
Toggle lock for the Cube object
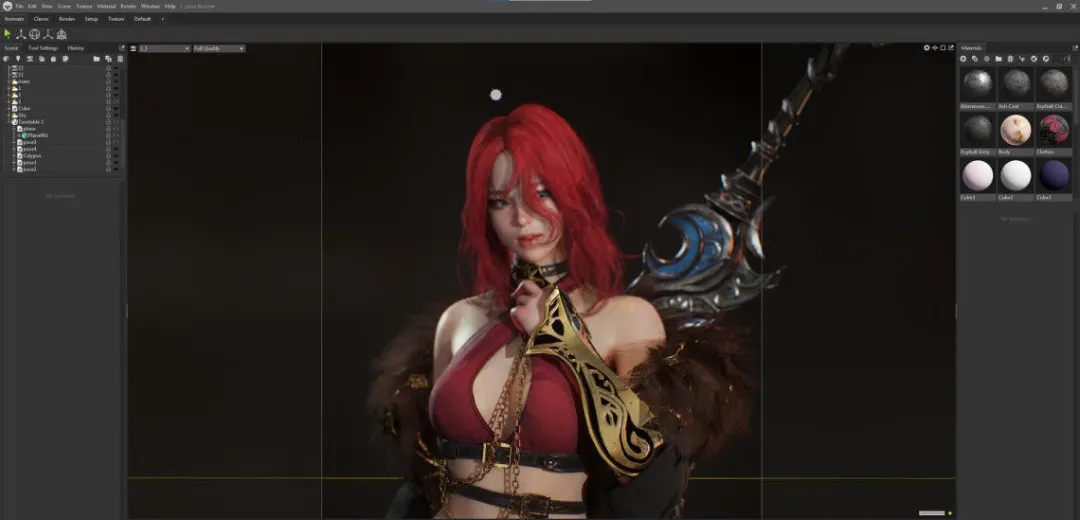[x=108, y=108]
